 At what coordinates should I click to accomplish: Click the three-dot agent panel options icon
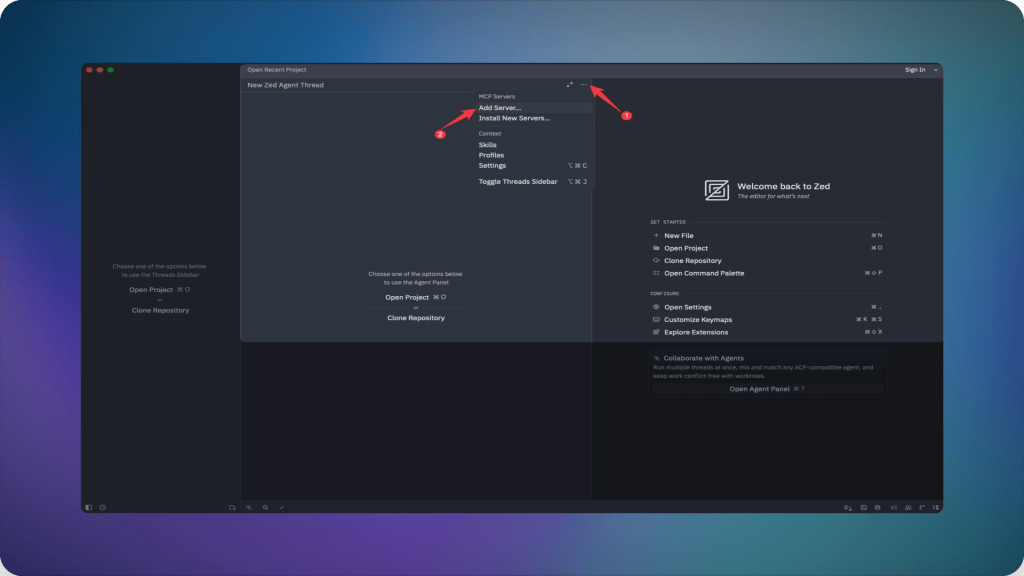pos(583,85)
